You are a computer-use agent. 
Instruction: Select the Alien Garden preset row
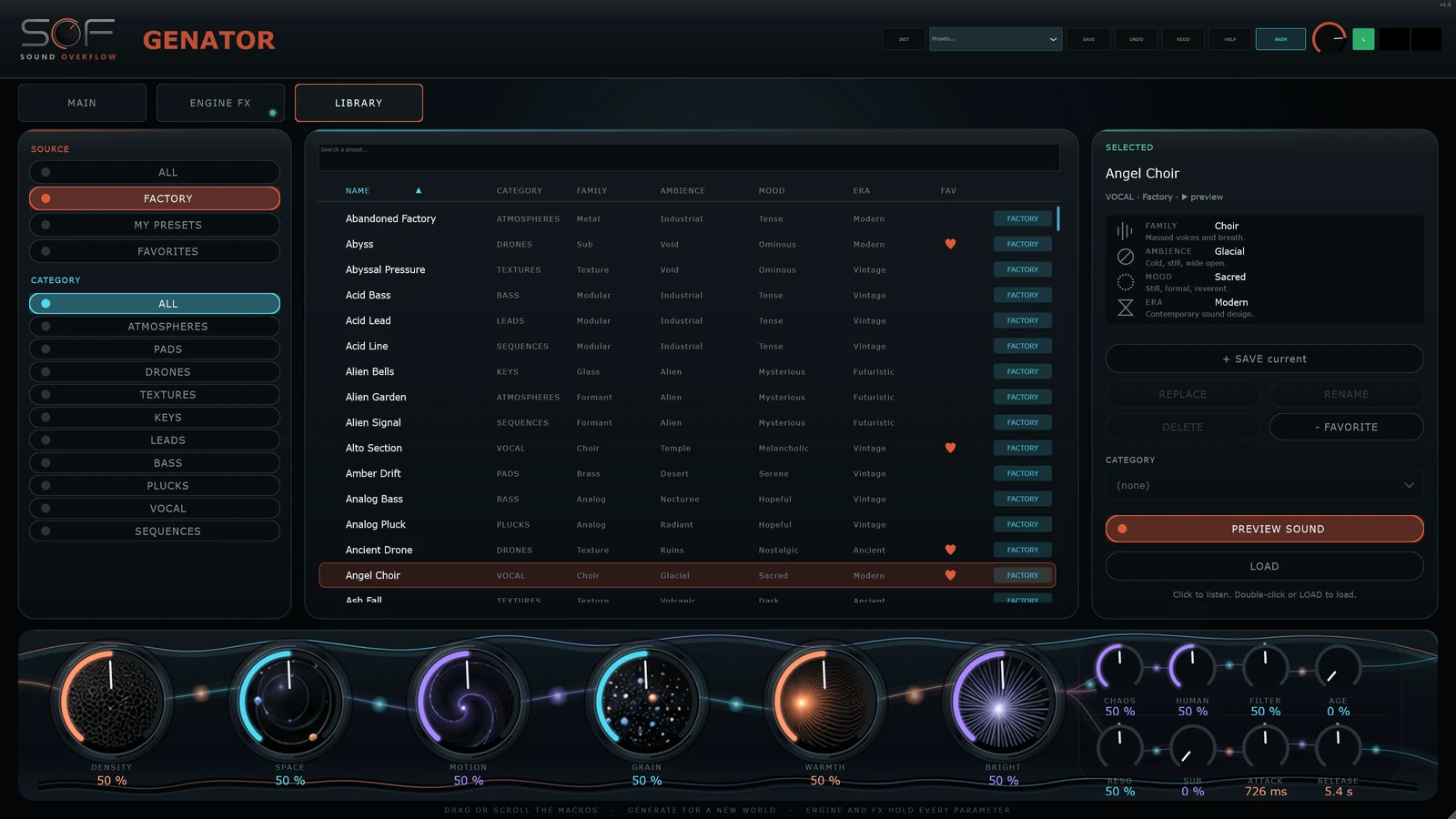coord(687,397)
